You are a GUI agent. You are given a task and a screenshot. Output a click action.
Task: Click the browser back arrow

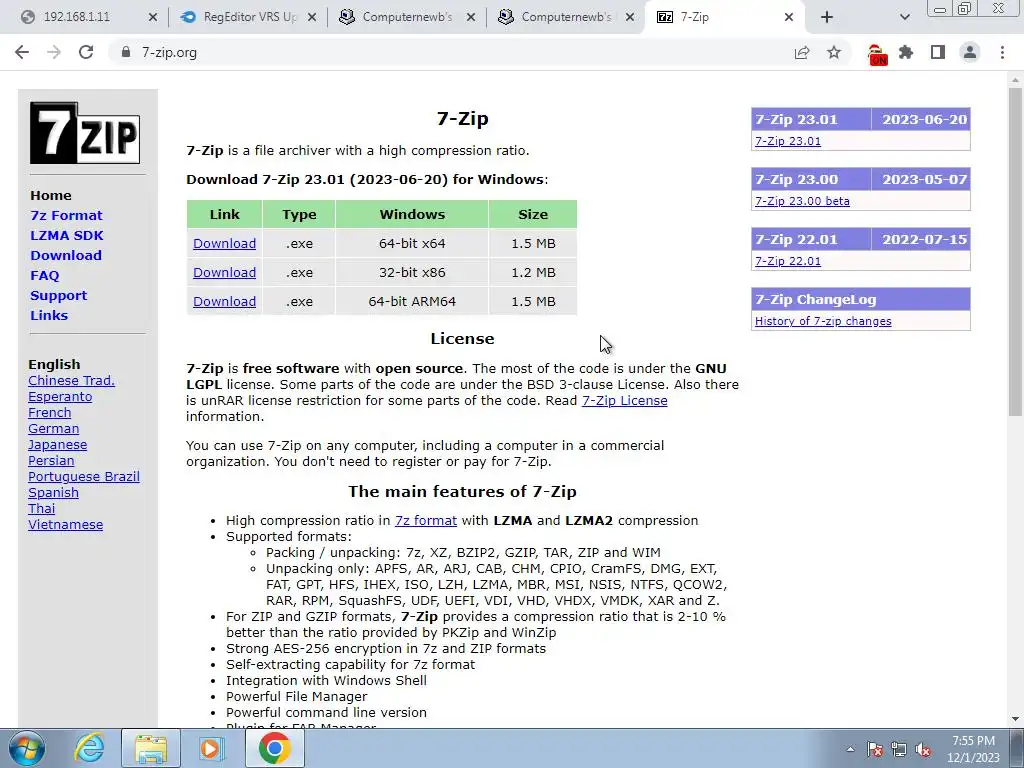[22, 52]
